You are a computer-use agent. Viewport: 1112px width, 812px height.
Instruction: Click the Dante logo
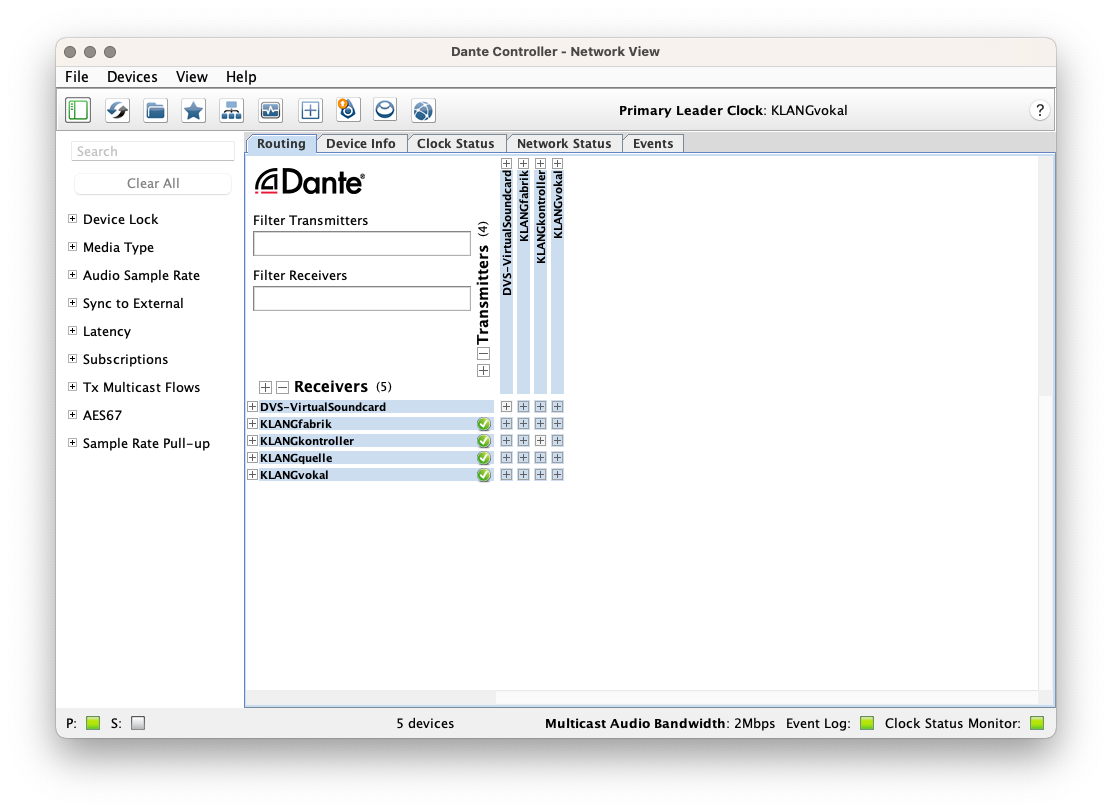309,182
